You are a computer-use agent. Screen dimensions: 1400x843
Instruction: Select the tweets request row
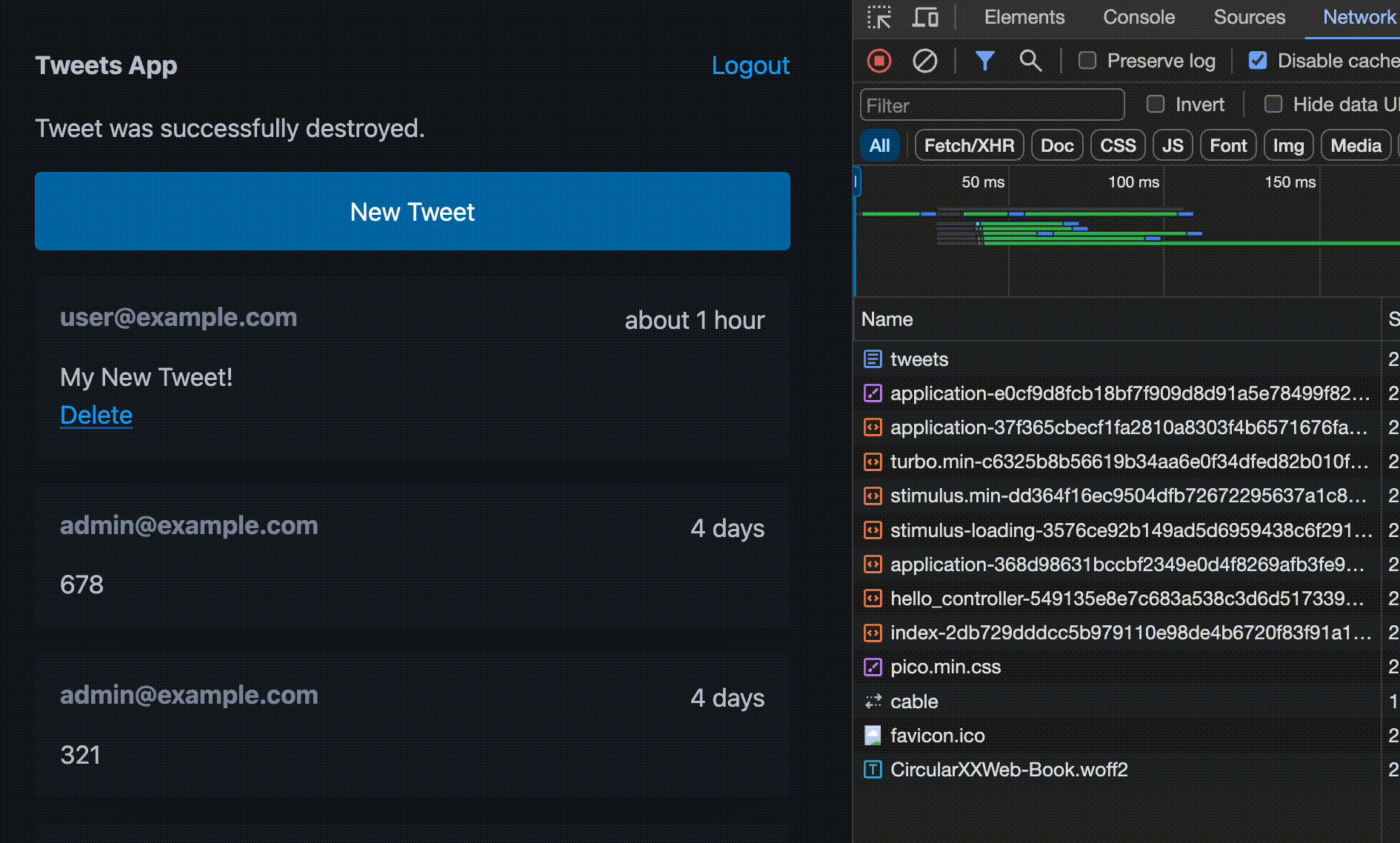[x=1126, y=359]
